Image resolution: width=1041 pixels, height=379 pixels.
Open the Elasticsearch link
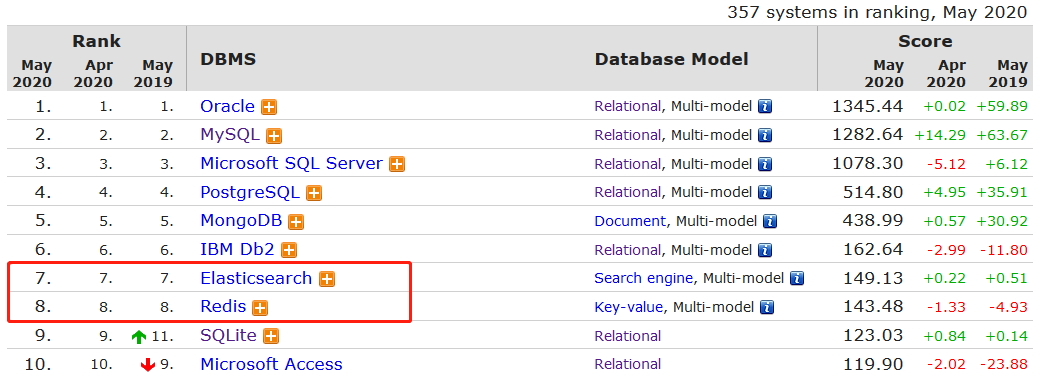pyautogui.click(x=256, y=277)
